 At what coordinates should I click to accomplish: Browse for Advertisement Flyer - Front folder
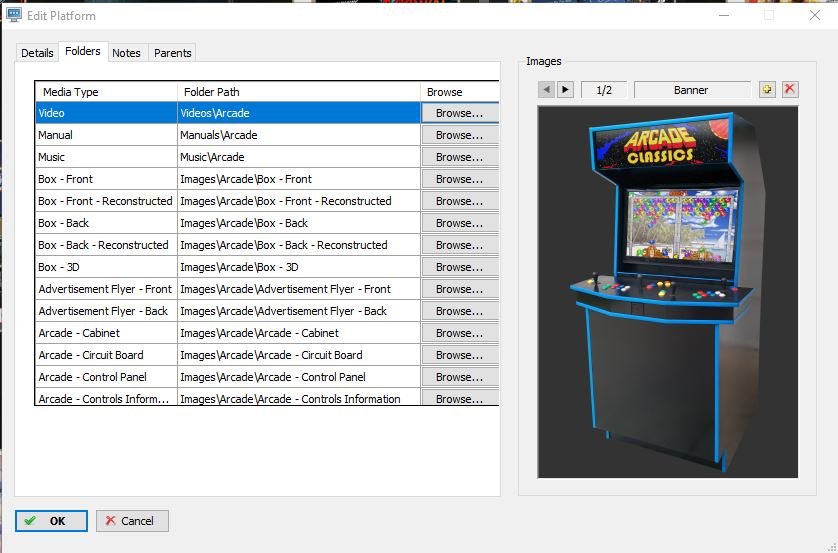[x=460, y=289]
